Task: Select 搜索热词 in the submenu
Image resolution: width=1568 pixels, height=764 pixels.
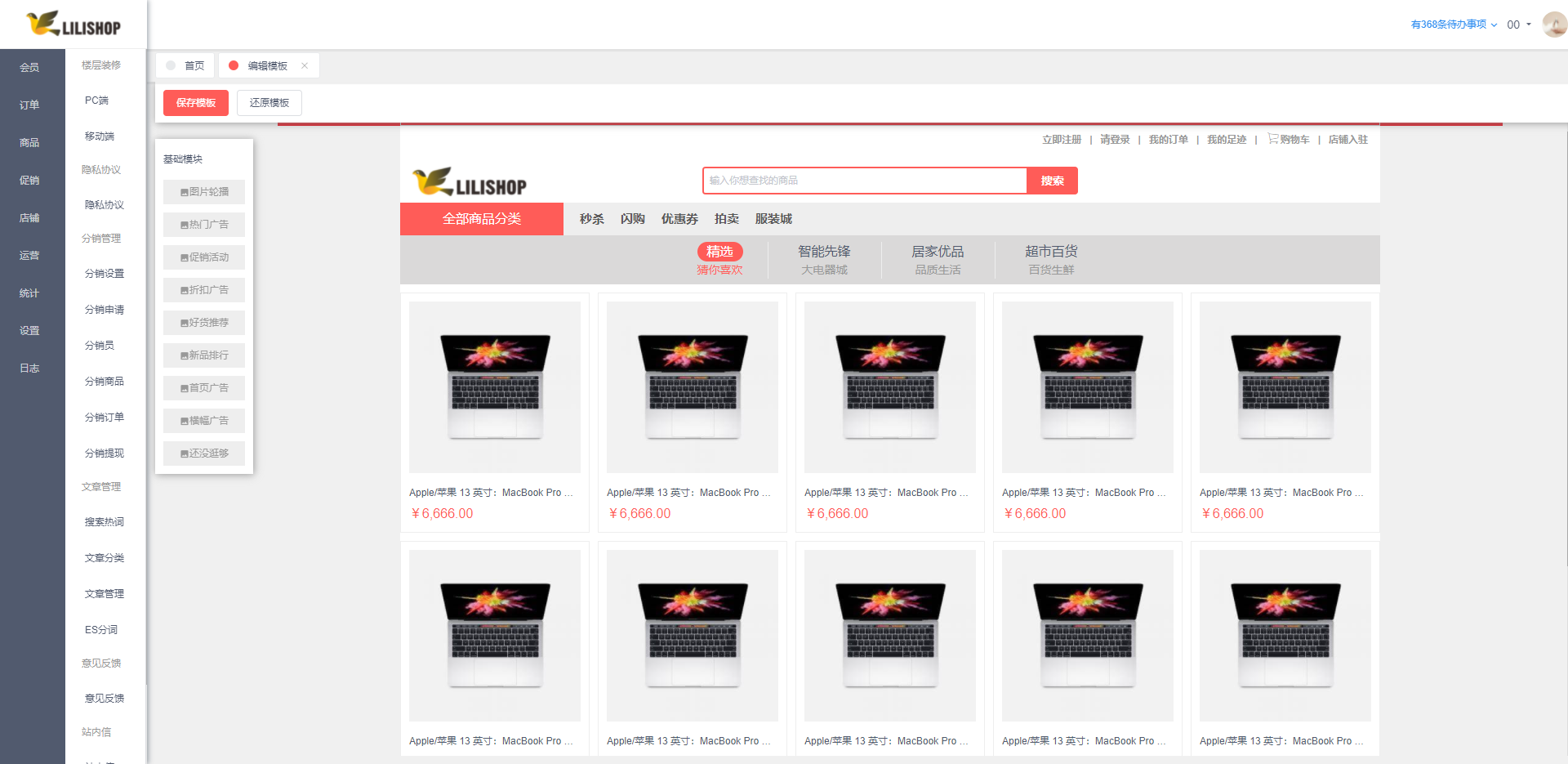Action: coord(105,522)
